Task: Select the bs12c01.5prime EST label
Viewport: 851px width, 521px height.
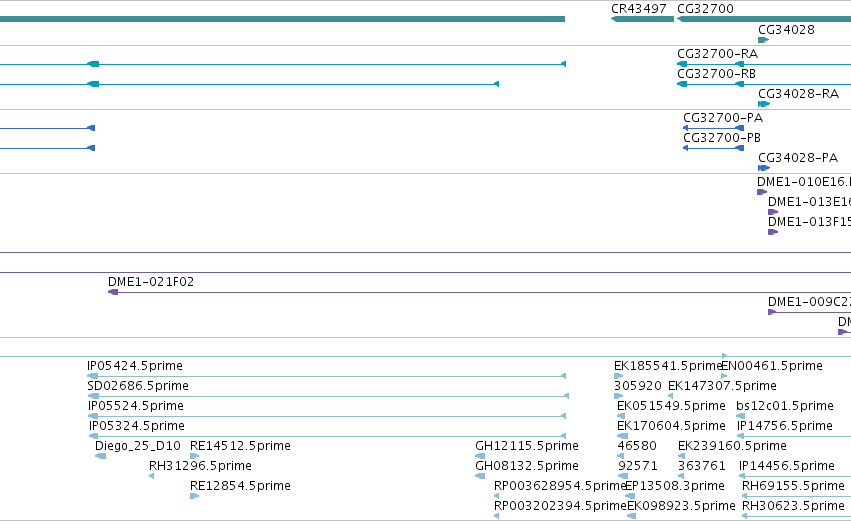Action: point(784,406)
